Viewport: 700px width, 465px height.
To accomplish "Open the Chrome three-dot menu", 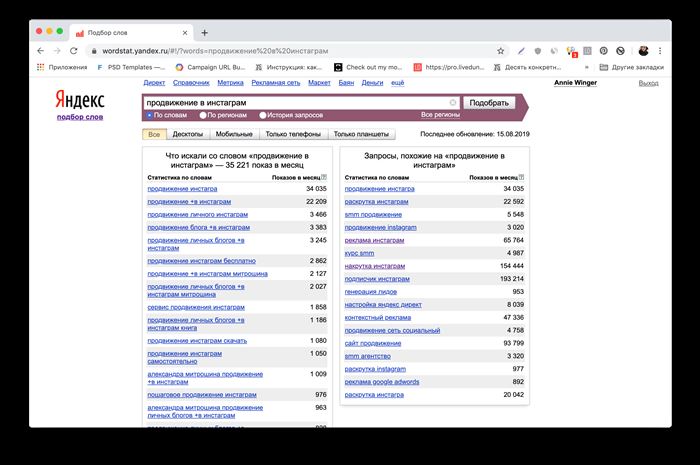I will tap(660, 51).
